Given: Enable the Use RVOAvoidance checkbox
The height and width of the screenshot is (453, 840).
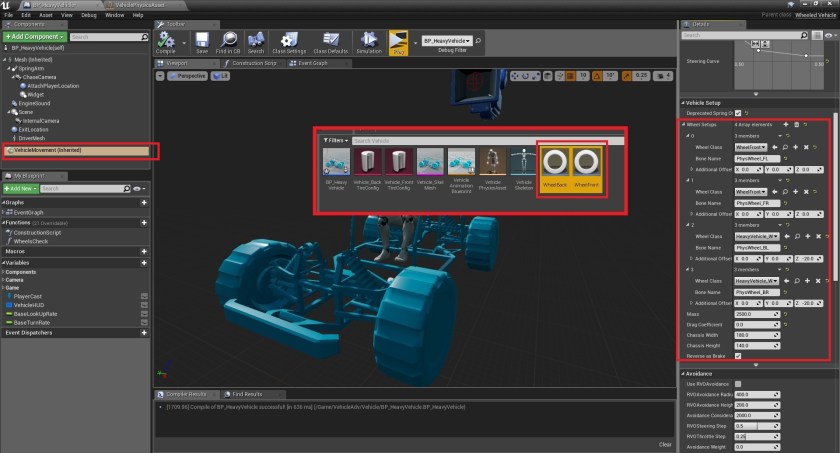Looking at the screenshot, I should (x=738, y=383).
